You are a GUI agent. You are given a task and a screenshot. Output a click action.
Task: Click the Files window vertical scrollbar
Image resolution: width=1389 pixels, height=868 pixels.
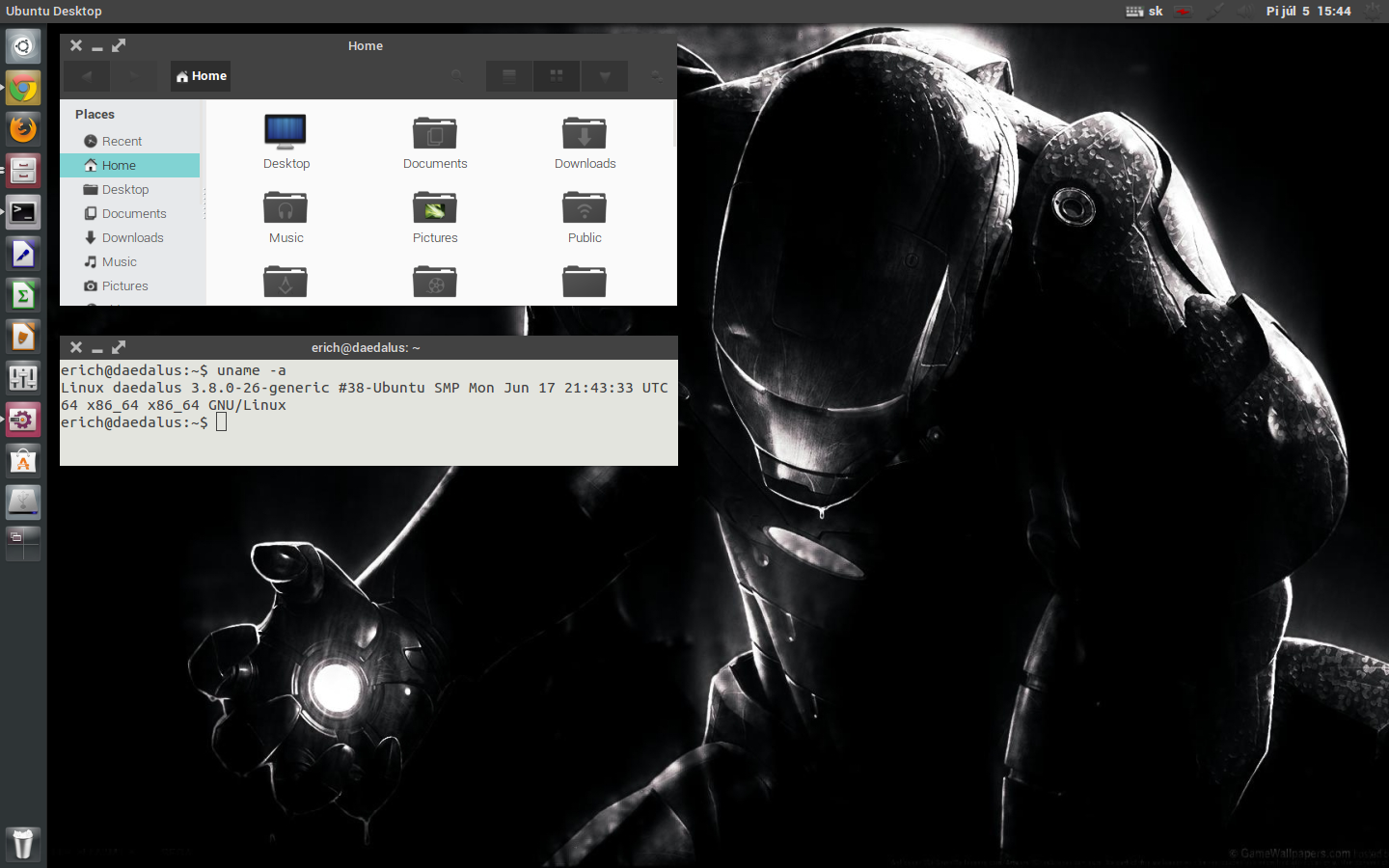(674, 123)
